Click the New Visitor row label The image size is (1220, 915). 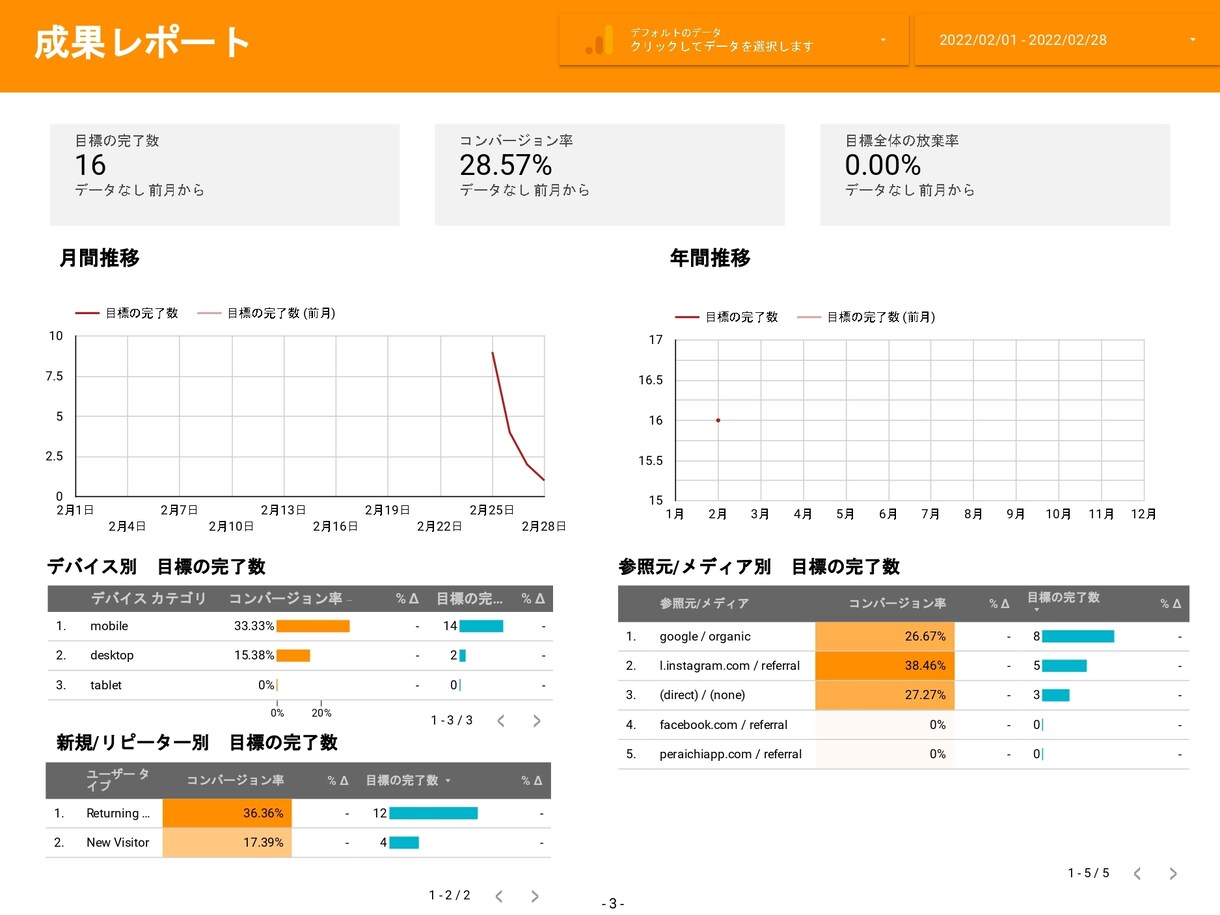[x=118, y=843]
